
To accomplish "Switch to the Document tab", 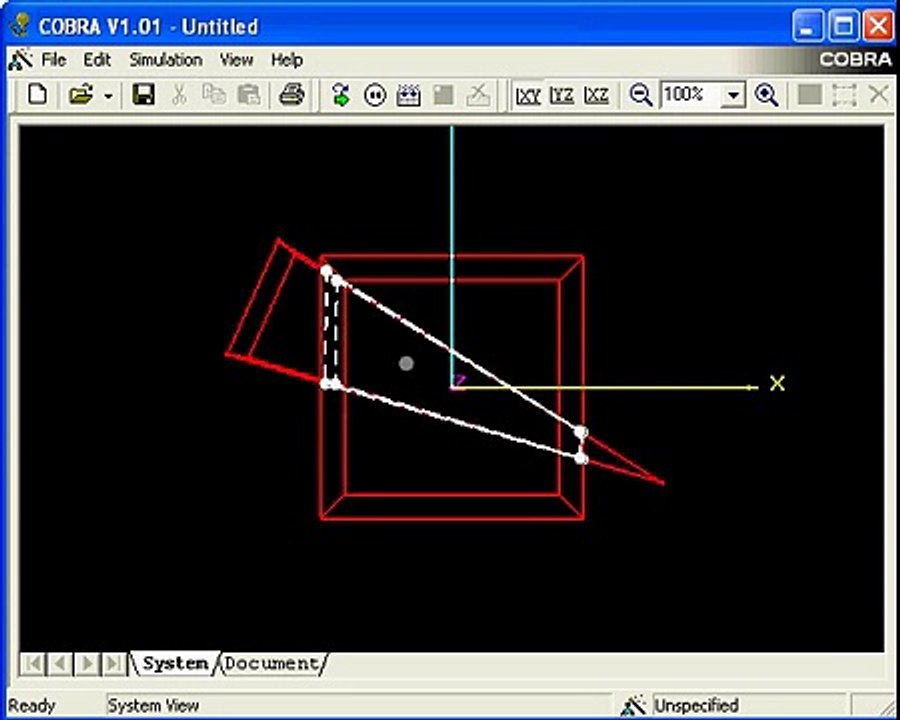I will [271, 664].
